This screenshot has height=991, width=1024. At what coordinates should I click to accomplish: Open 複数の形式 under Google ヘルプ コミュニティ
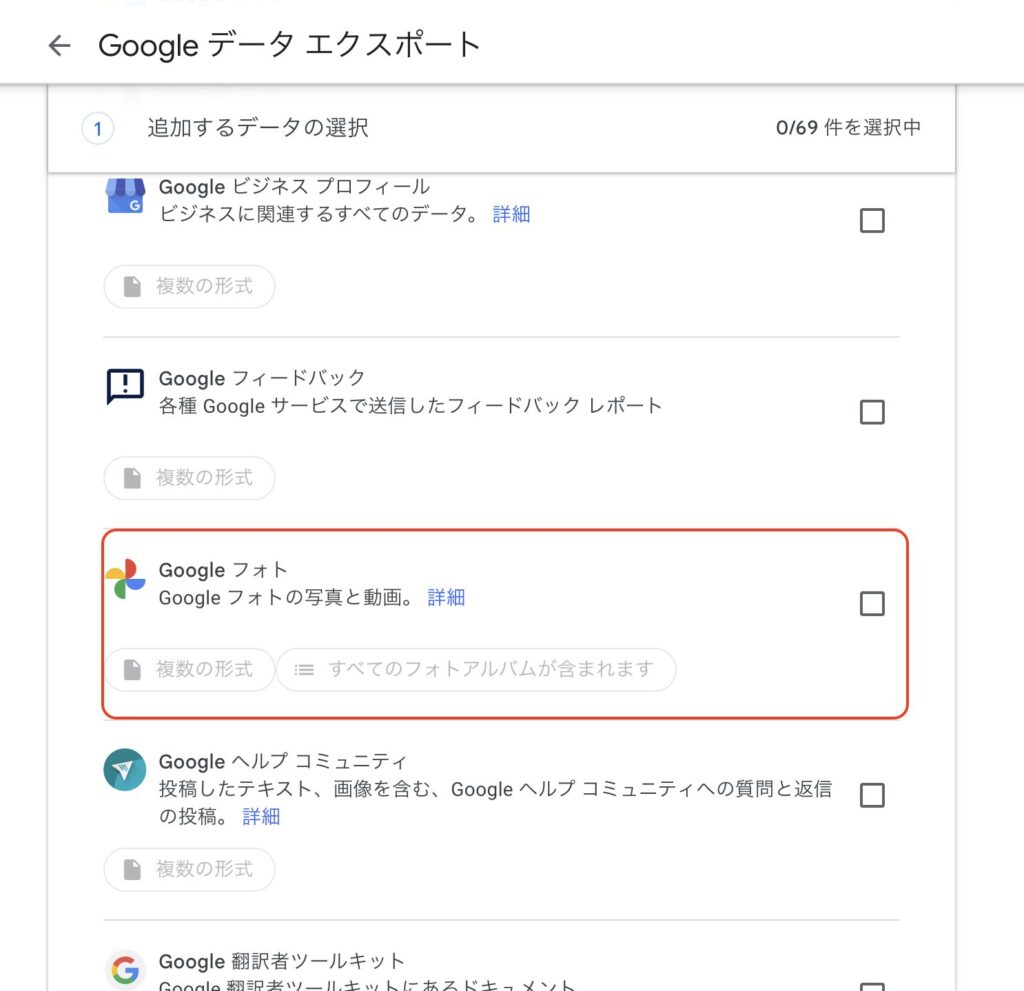189,869
